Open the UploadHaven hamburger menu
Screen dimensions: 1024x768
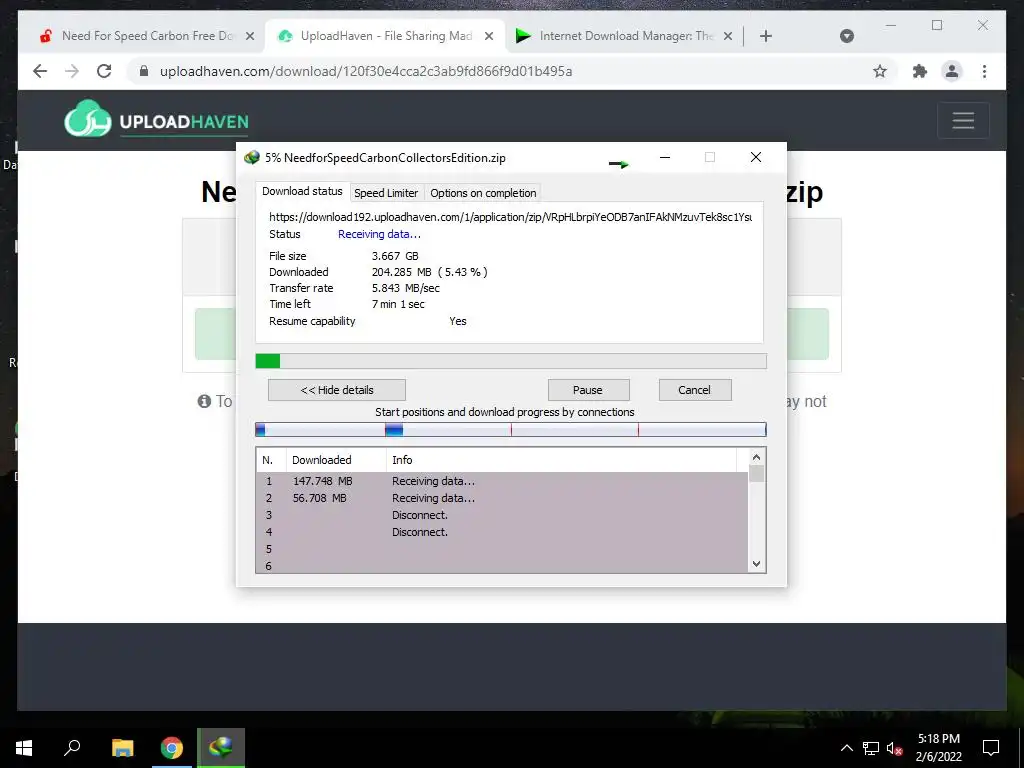tap(963, 120)
